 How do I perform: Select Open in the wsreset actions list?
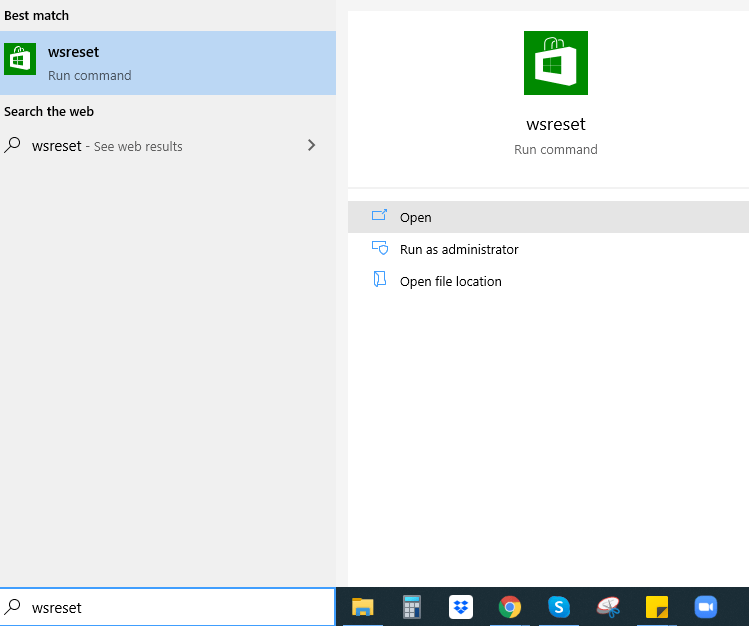click(x=415, y=217)
